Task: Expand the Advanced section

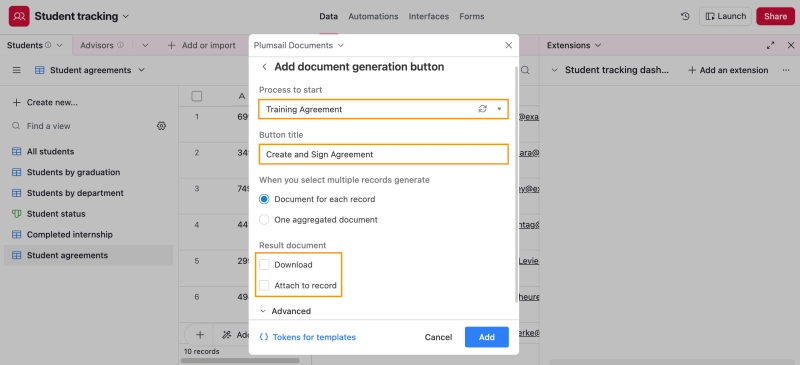Action: click(x=285, y=311)
